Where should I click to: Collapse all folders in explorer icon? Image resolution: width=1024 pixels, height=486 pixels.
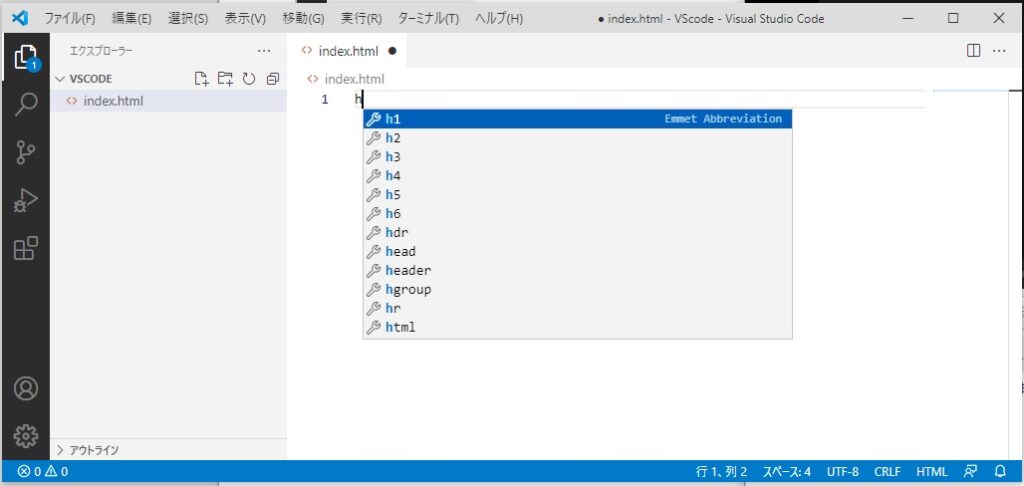coord(272,79)
